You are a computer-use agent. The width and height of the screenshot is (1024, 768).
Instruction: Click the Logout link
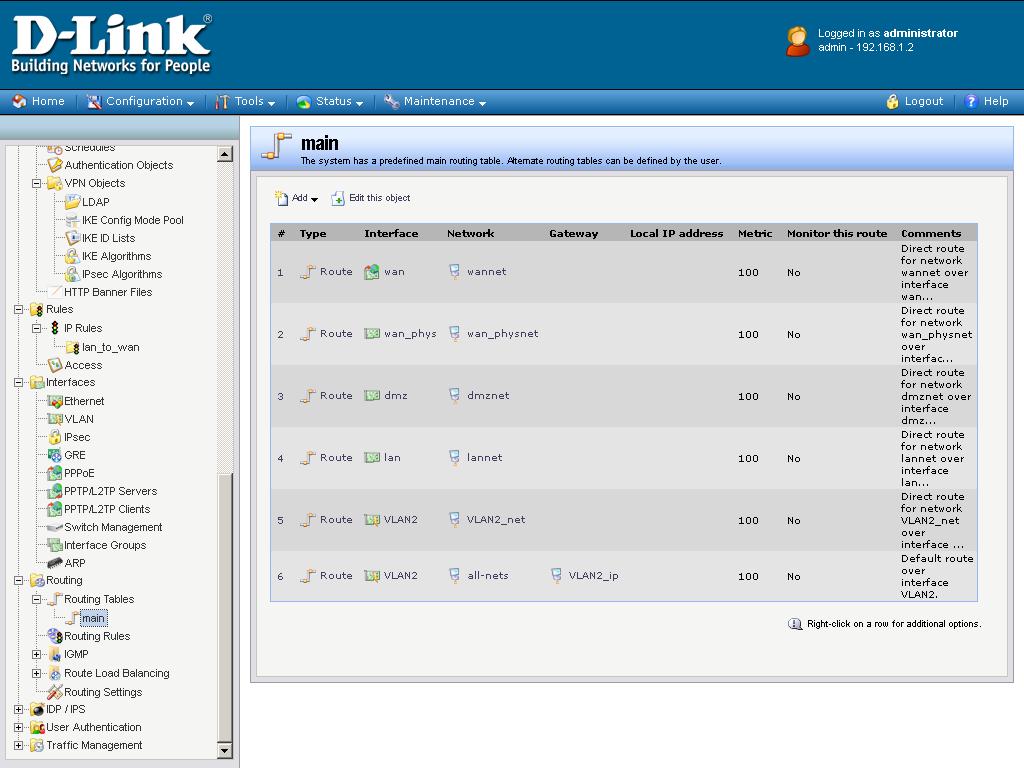pyautogui.click(x=923, y=101)
